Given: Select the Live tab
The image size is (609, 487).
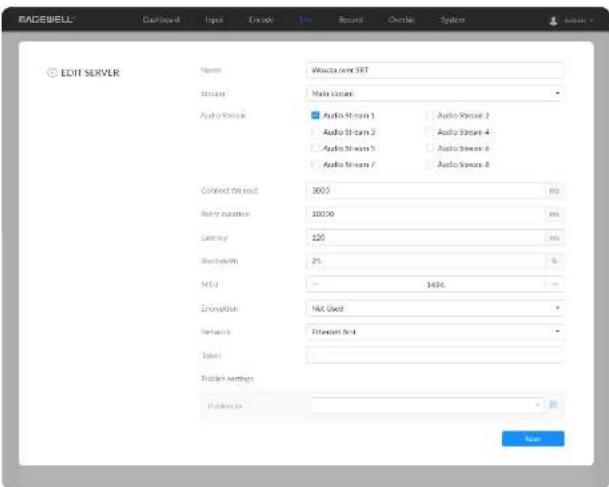Looking at the screenshot, I should [x=306, y=19].
